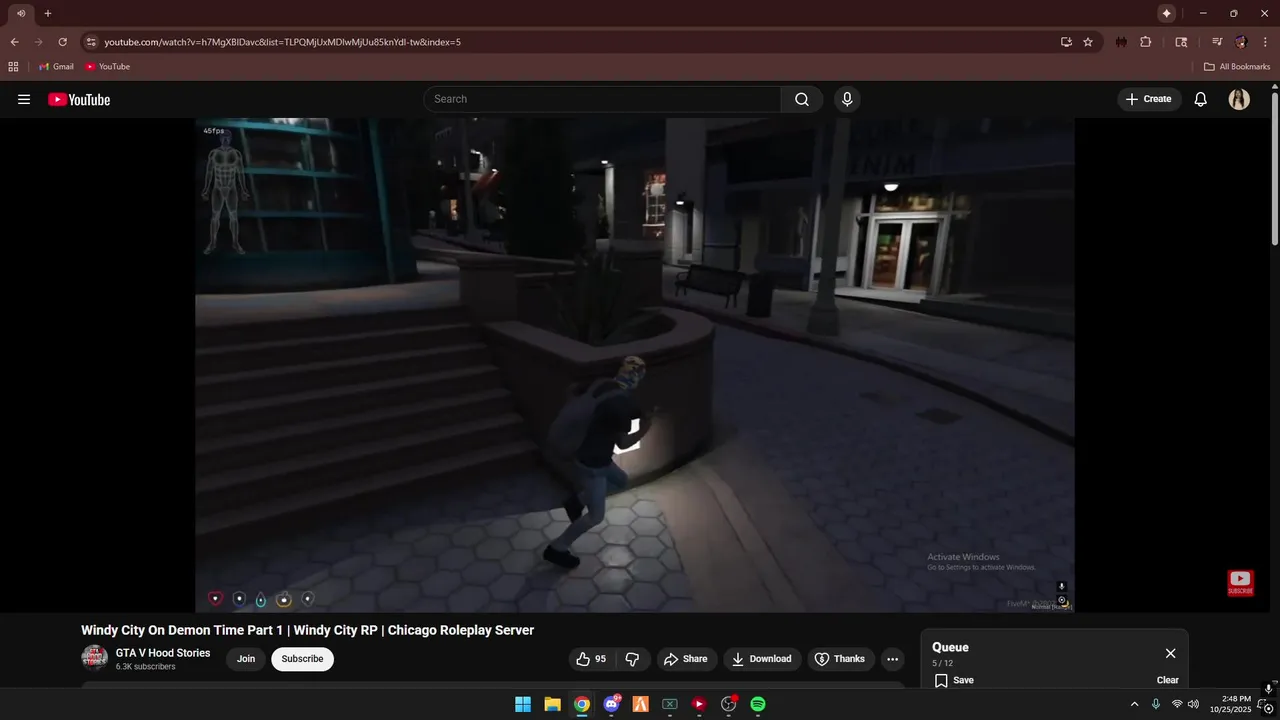
Task: Open the Extensions puzzle icon
Action: coord(1146,42)
